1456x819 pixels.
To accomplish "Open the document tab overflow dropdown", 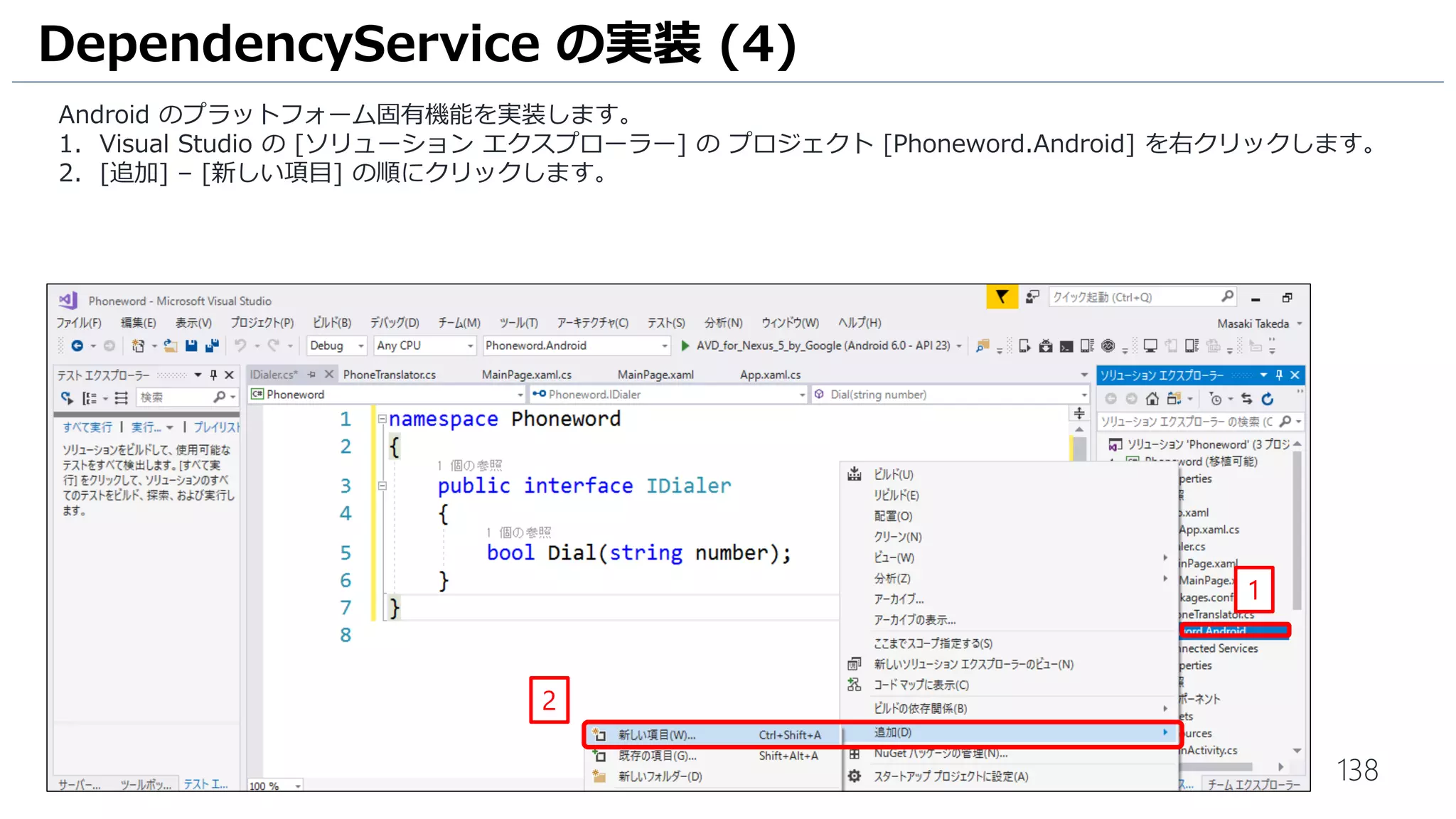I will (x=1084, y=375).
